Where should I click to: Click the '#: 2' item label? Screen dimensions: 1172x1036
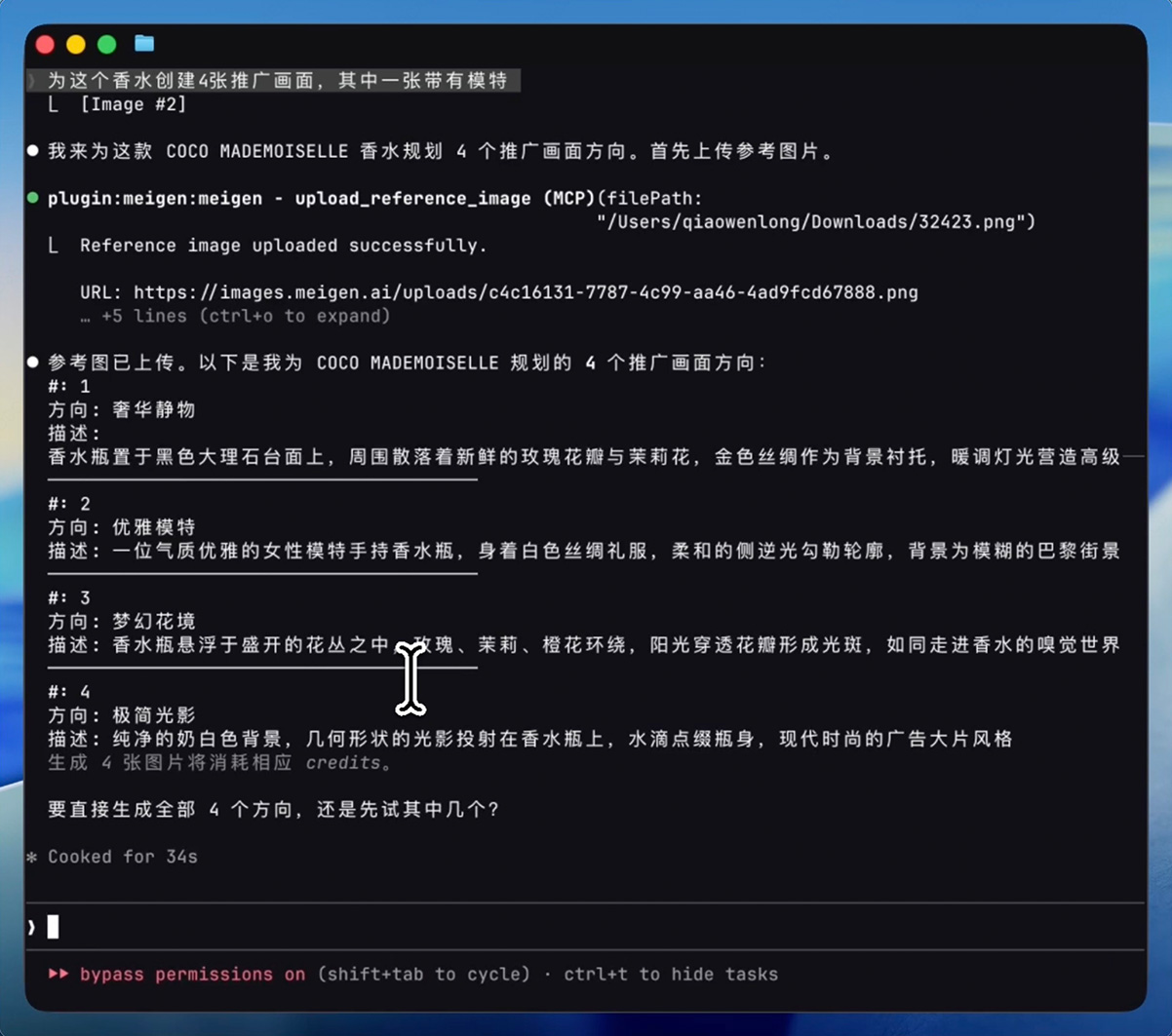[x=69, y=504]
